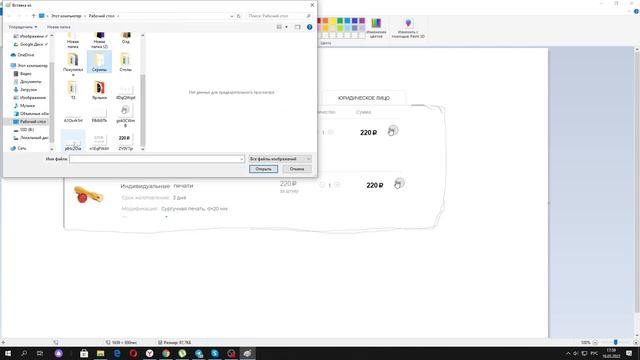Launch Yandex Browser from the taskbar
Screen dimensions: 640x360
tap(149, 353)
